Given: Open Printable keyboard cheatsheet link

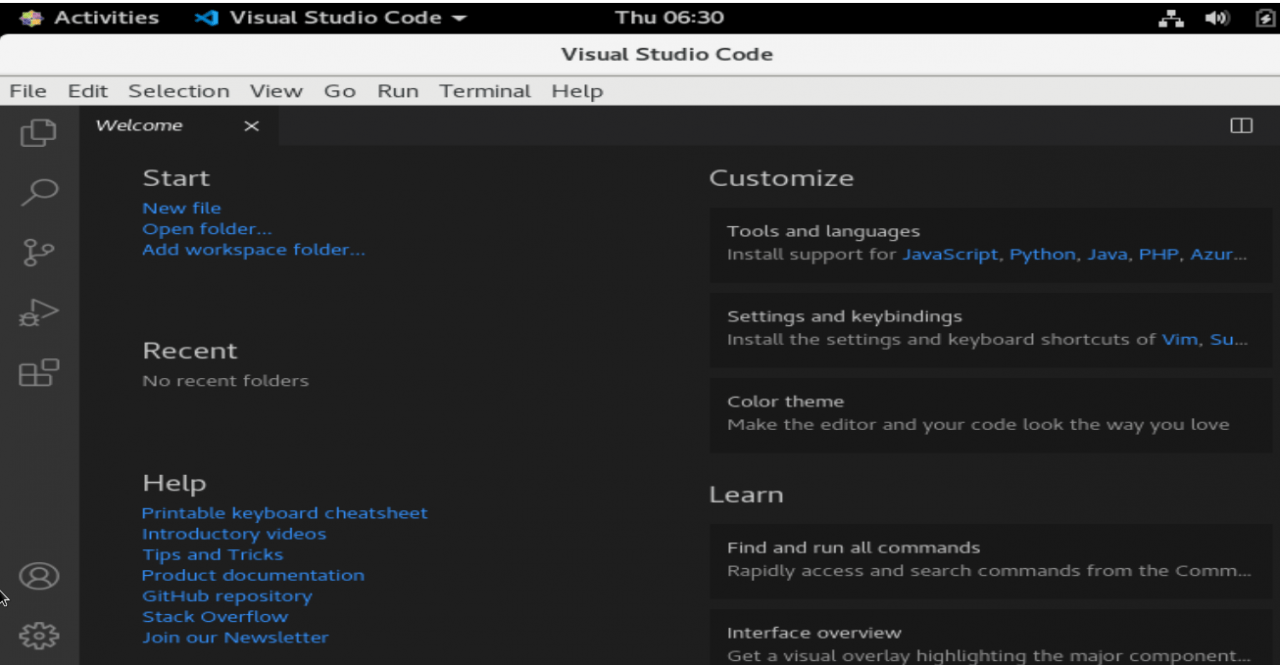Looking at the screenshot, I should coord(285,513).
